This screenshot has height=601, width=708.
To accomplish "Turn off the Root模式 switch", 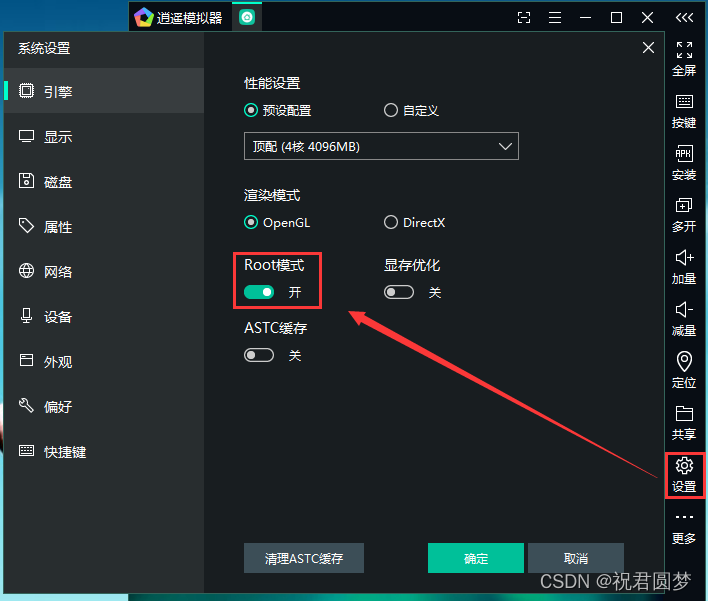I will click(x=259, y=292).
